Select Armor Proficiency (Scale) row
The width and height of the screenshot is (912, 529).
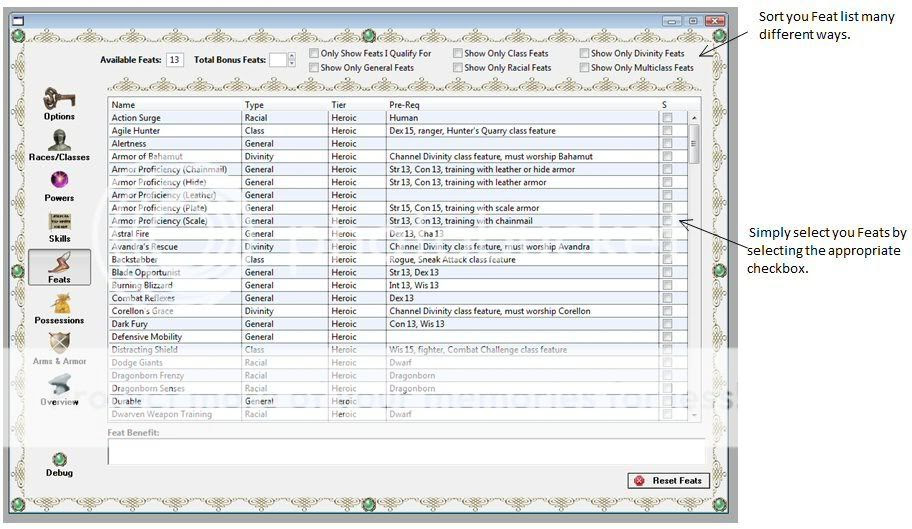(x=397, y=221)
